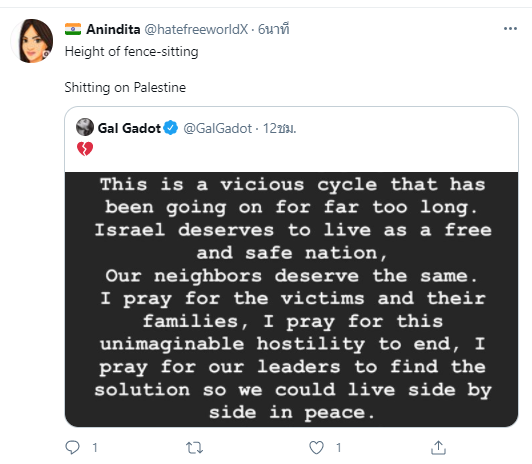The image size is (532, 464).
Task: Retweet this post via the retweet icon
Action: click(194, 448)
